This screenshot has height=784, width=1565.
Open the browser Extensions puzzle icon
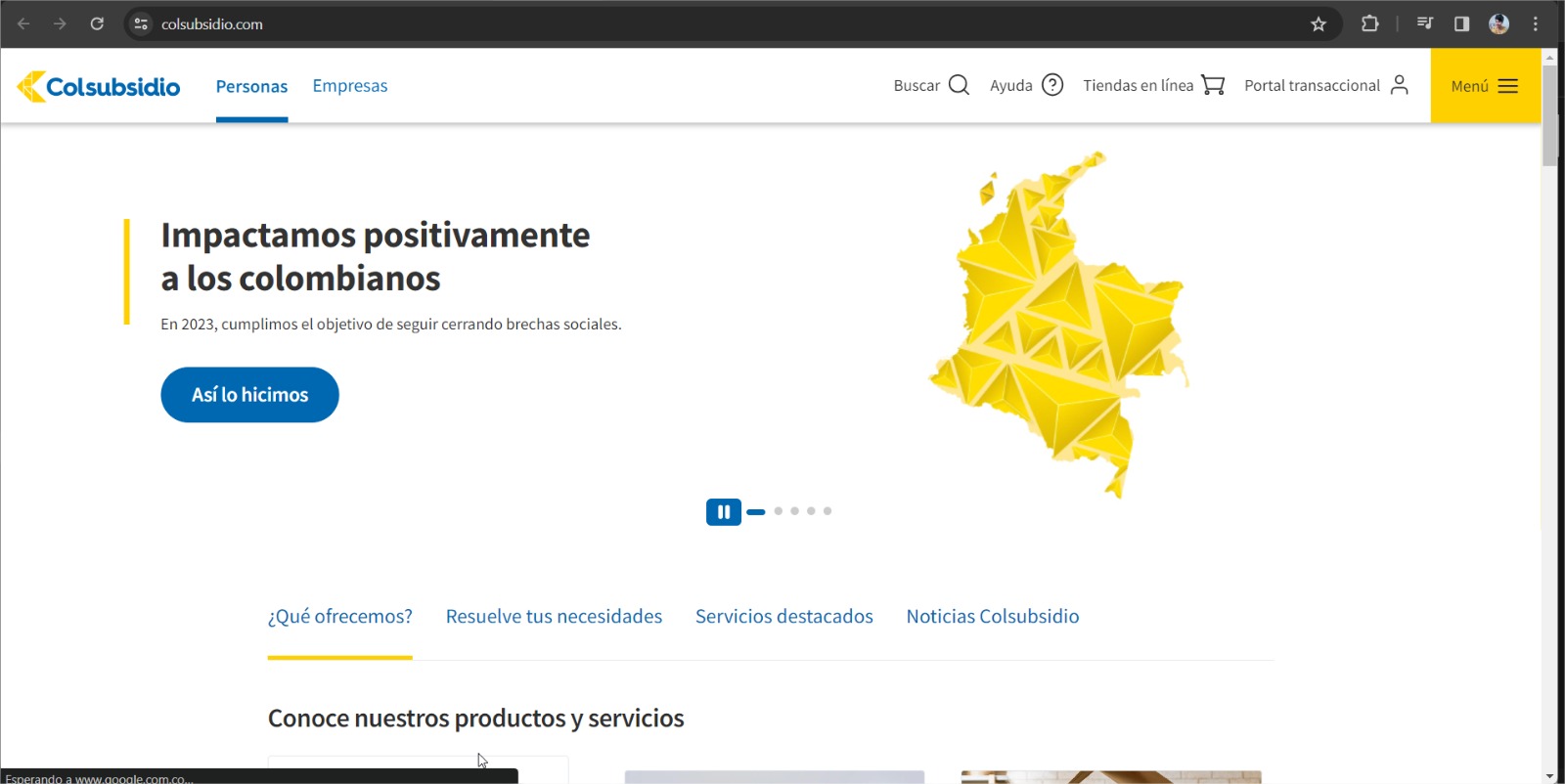[1369, 24]
